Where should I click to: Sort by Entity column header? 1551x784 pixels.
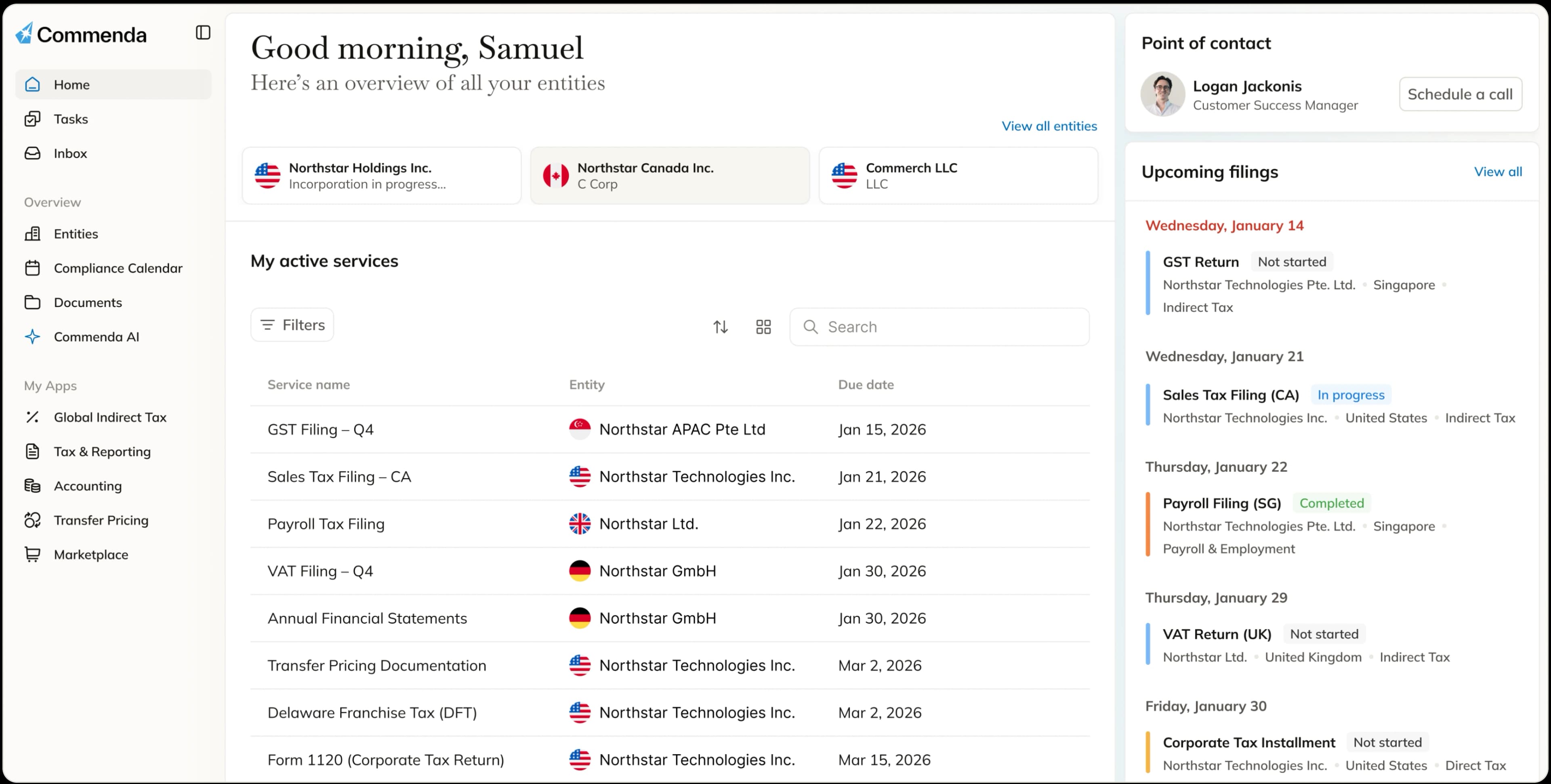coord(587,385)
